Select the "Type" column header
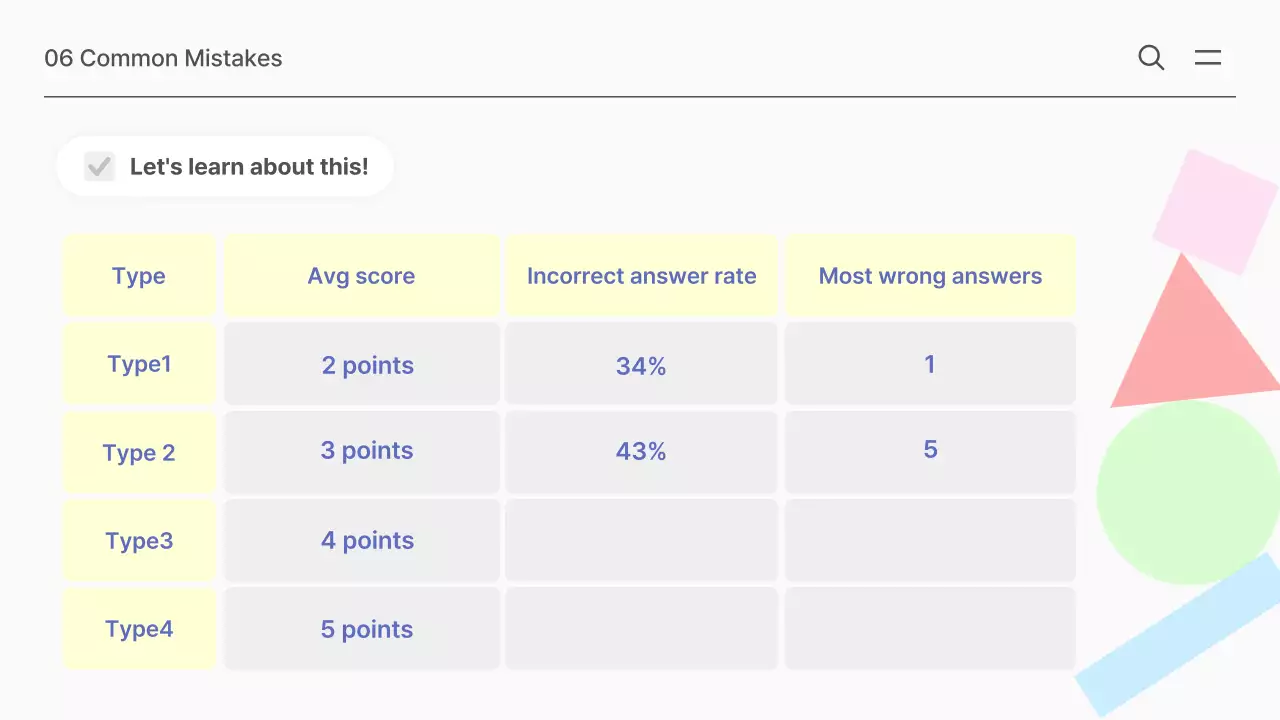This screenshot has width=1280, height=720. click(139, 276)
